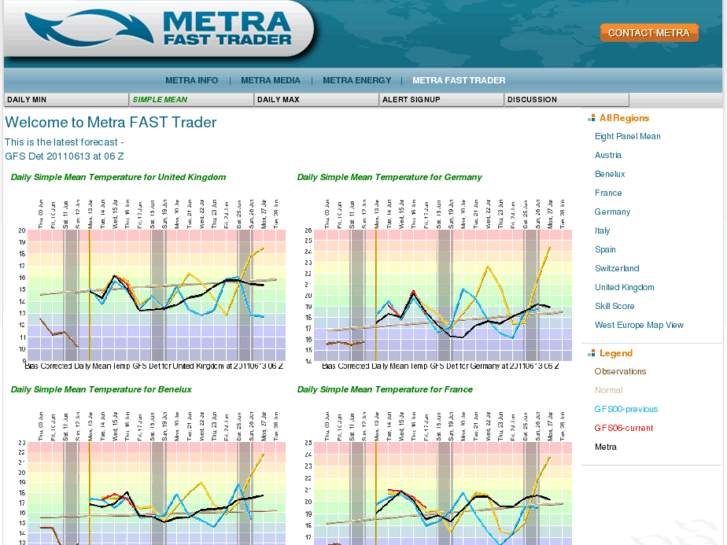This screenshot has height=545, width=727.
Task: Click the icon next to All Regions
Action: pyautogui.click(x=591, y=118)
